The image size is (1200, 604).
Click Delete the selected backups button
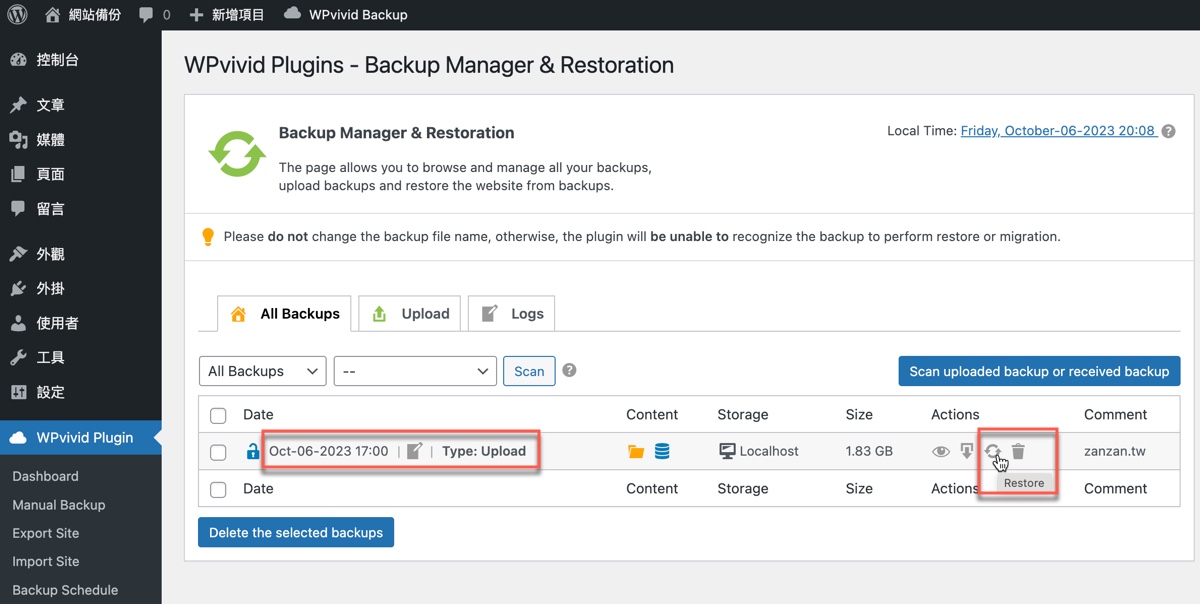coord(296,532)
